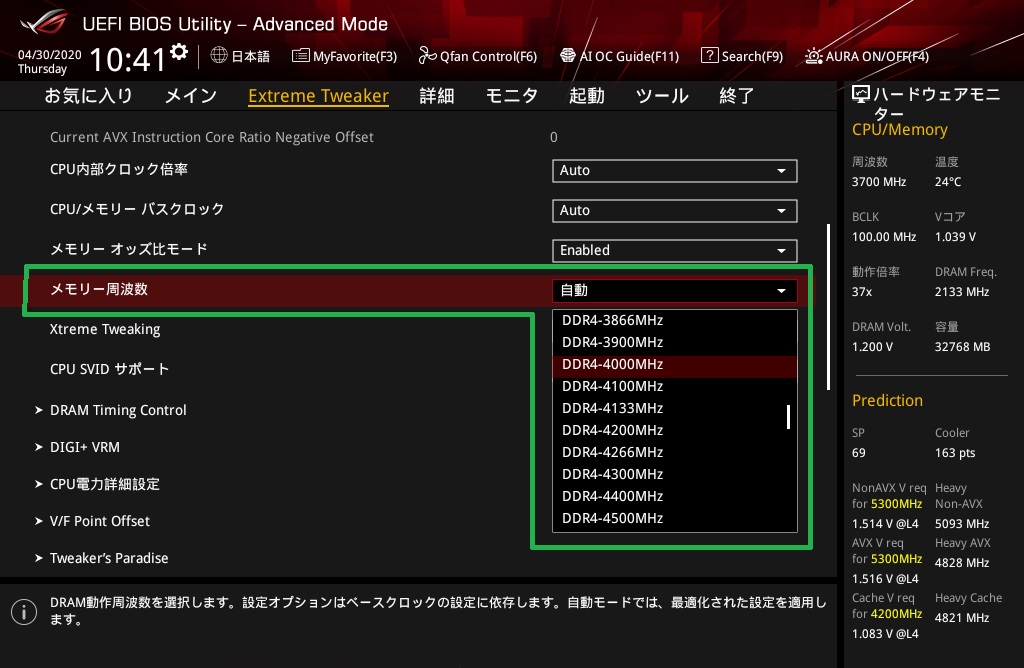The image size is (1024, 668).
Task: Select Extreme Tweaker tab
Action: pos(319,96)
